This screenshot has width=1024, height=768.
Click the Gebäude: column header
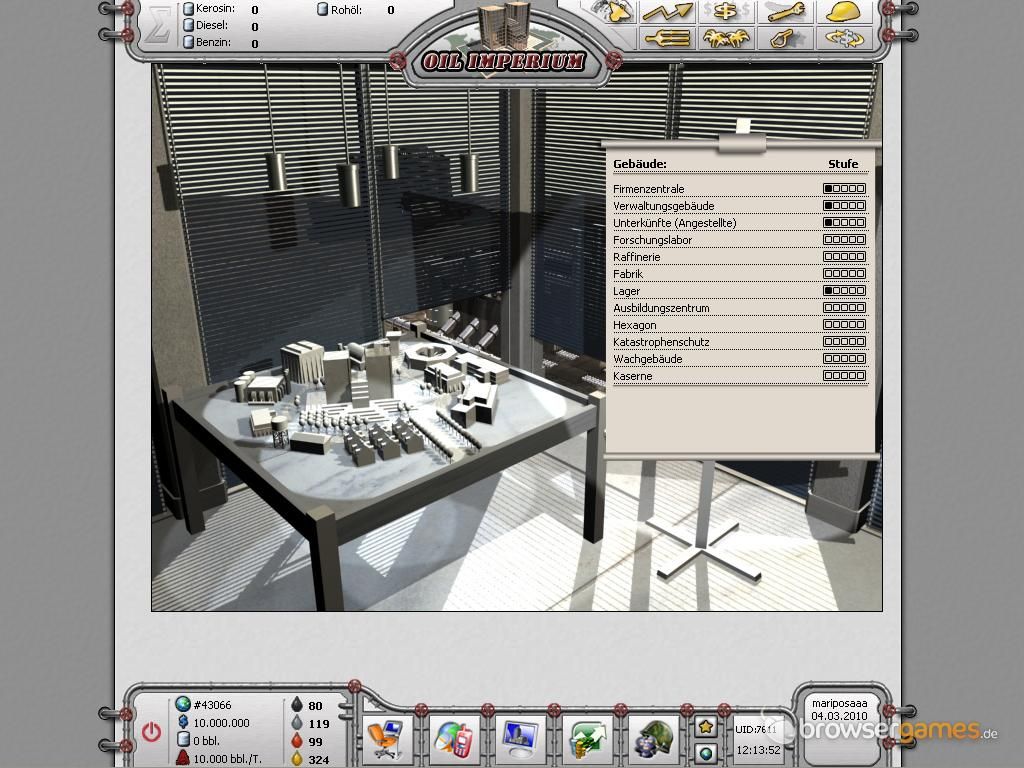click(639, 164)
